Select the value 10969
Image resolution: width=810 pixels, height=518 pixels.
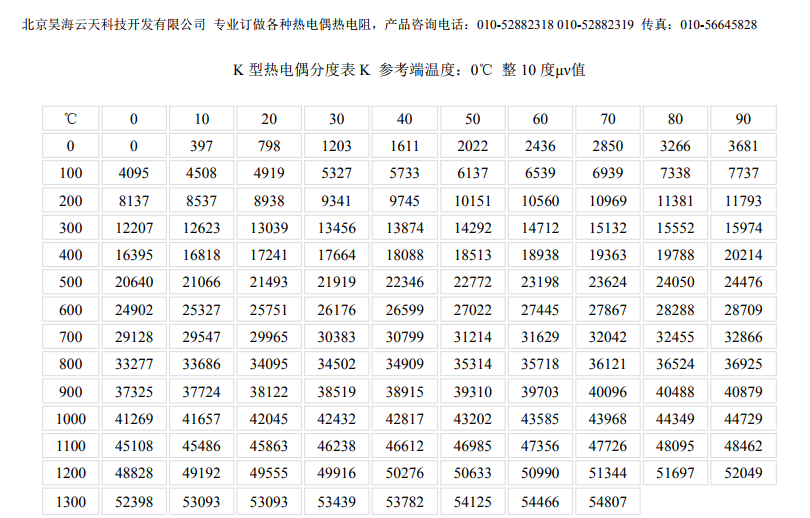608,200
